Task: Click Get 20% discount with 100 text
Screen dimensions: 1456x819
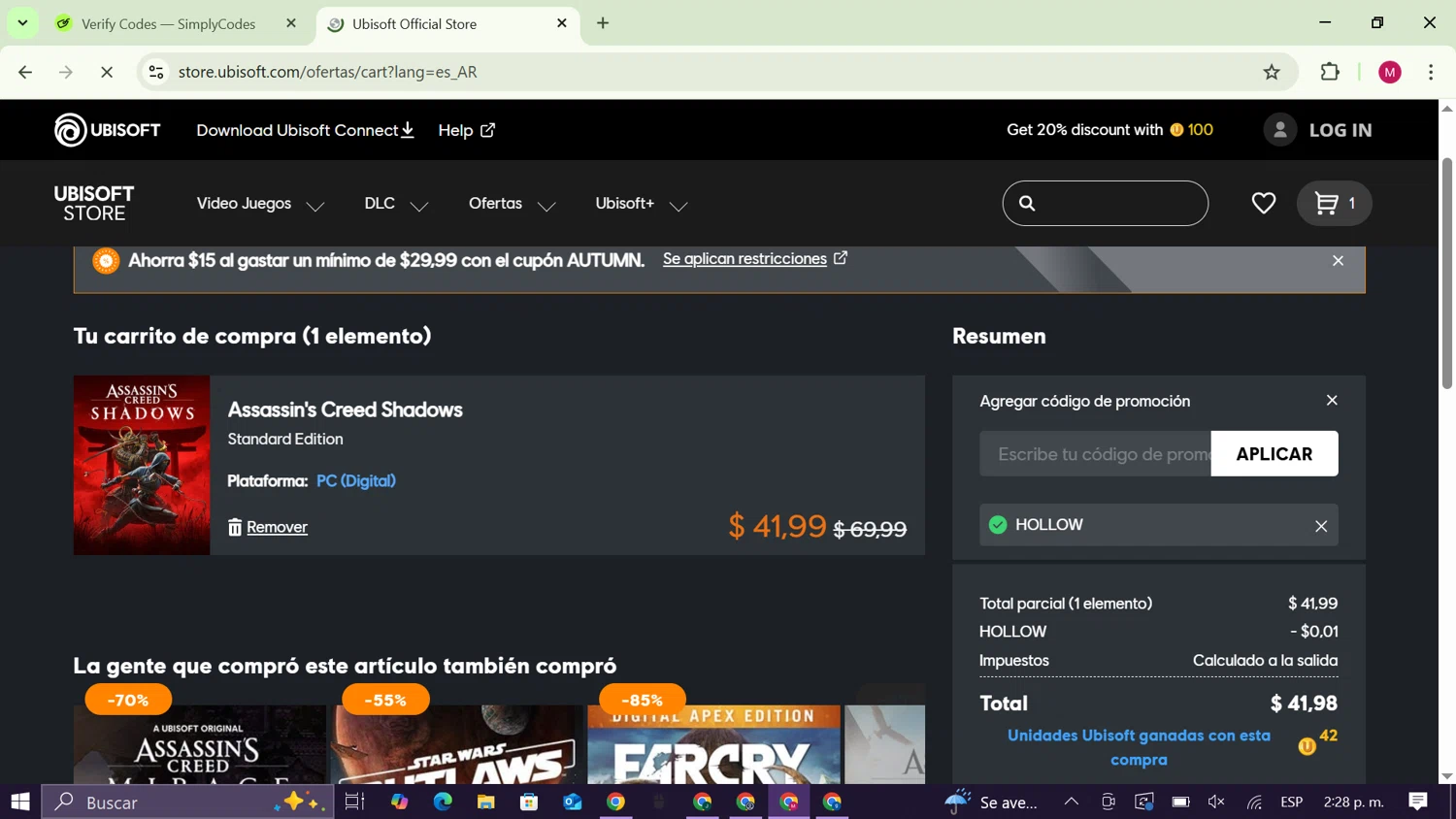Action: [x=1109, y=130]
